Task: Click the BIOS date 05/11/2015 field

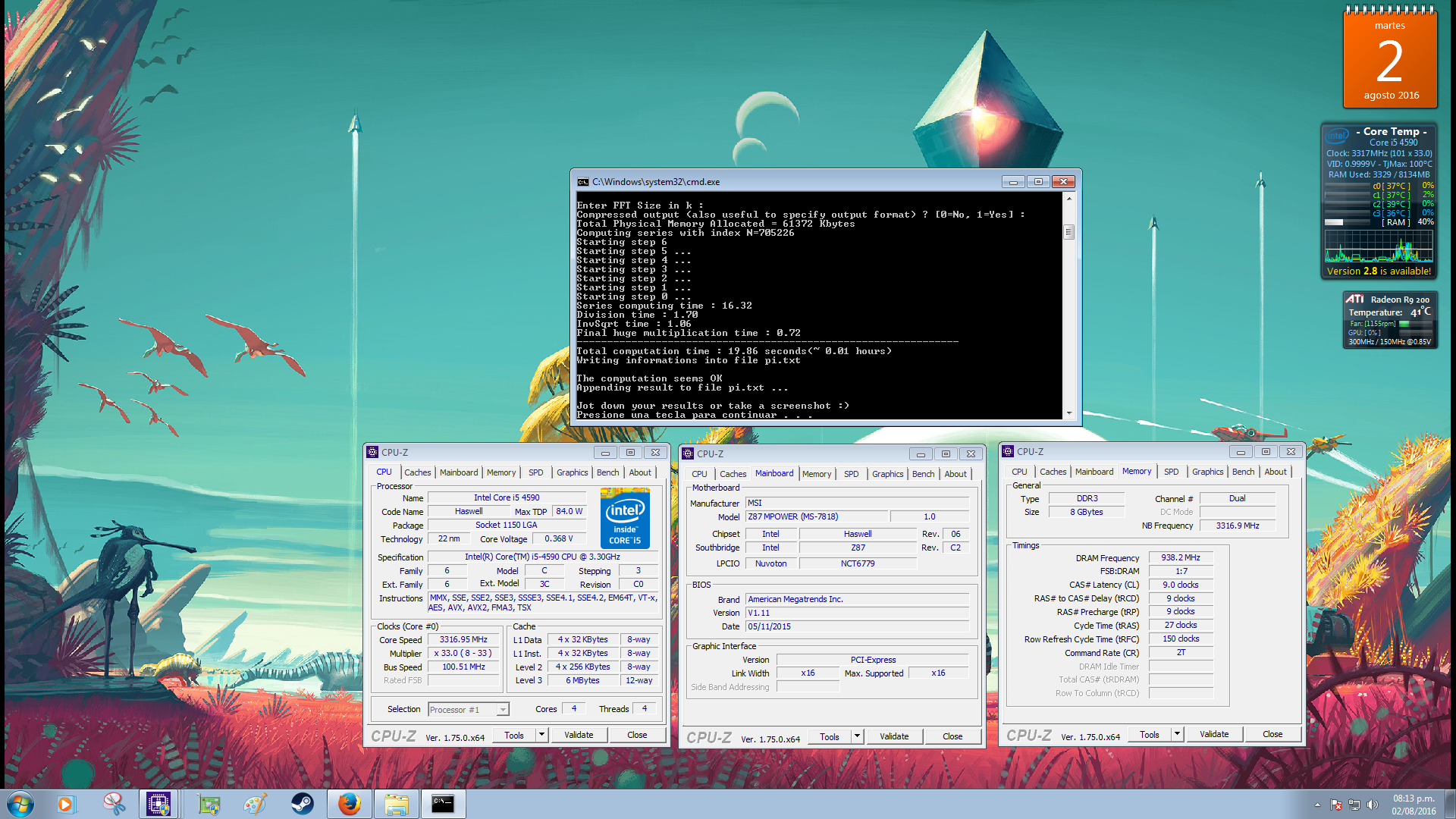Action: pyautogui.click(x=857, y=626)
